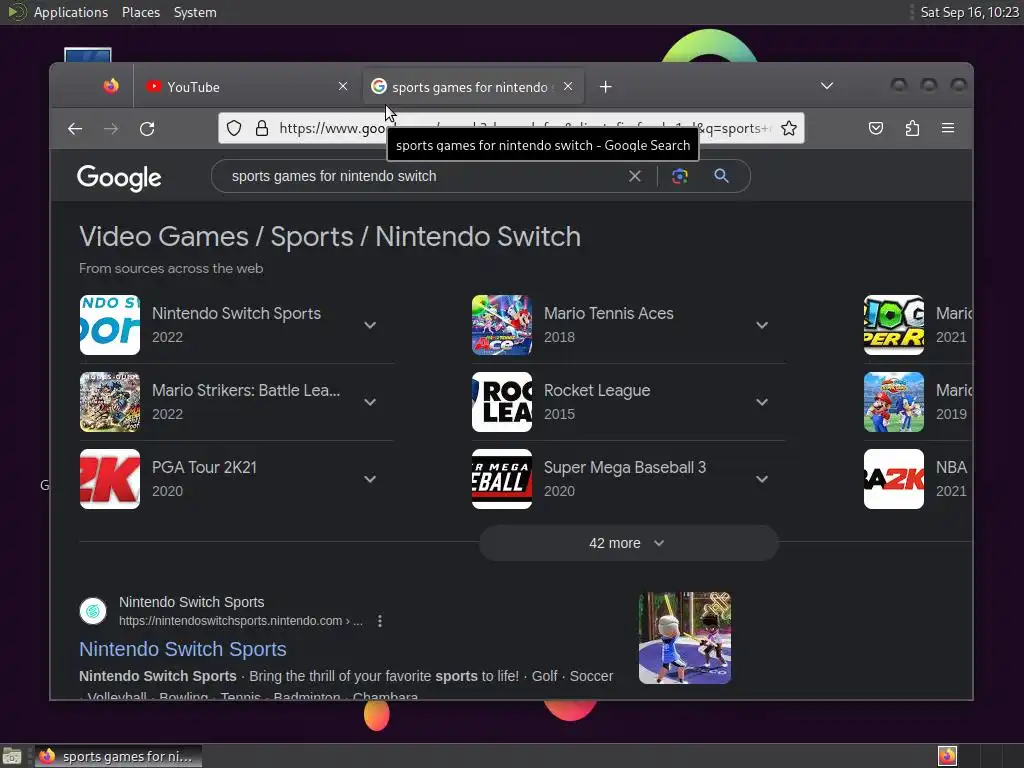
Task: Click the PGA Tour 2K21 cover thumbnail
Action: [x=110, y=479]
